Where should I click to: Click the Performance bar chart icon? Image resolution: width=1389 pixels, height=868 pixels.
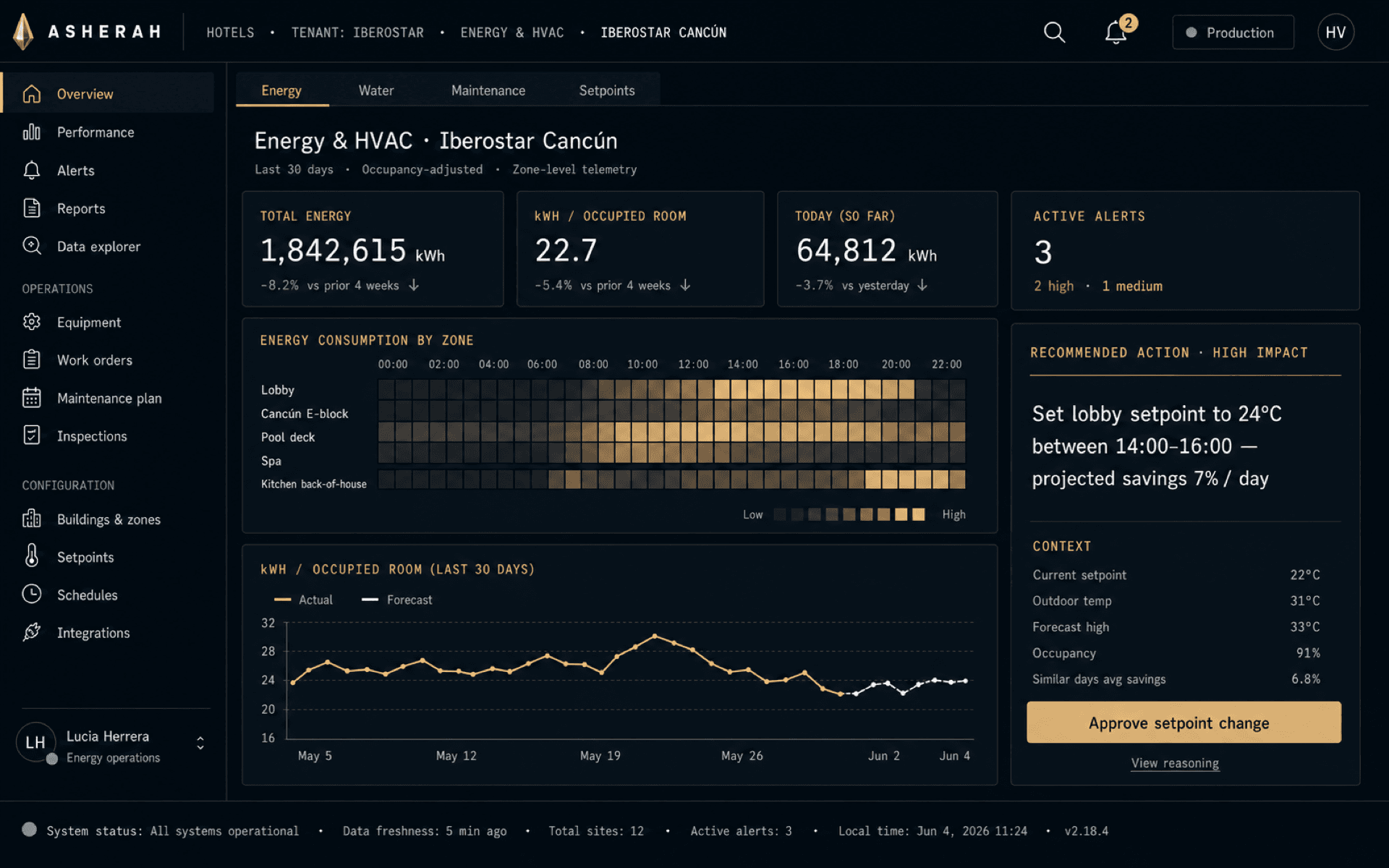click(x=32, y=132)
